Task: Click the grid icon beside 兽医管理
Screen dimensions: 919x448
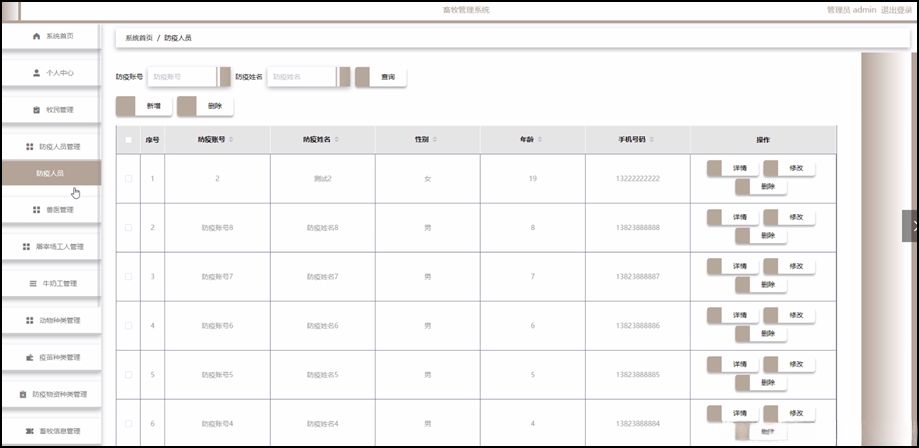Action: 36,210
